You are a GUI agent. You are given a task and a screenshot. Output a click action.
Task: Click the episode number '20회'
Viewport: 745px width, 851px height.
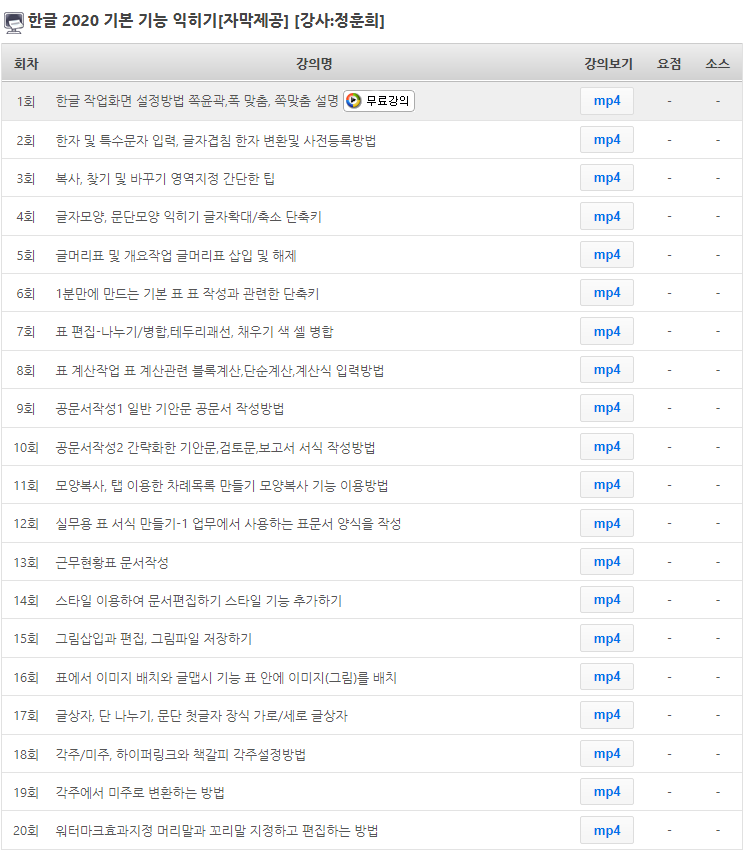coord(26,831)
